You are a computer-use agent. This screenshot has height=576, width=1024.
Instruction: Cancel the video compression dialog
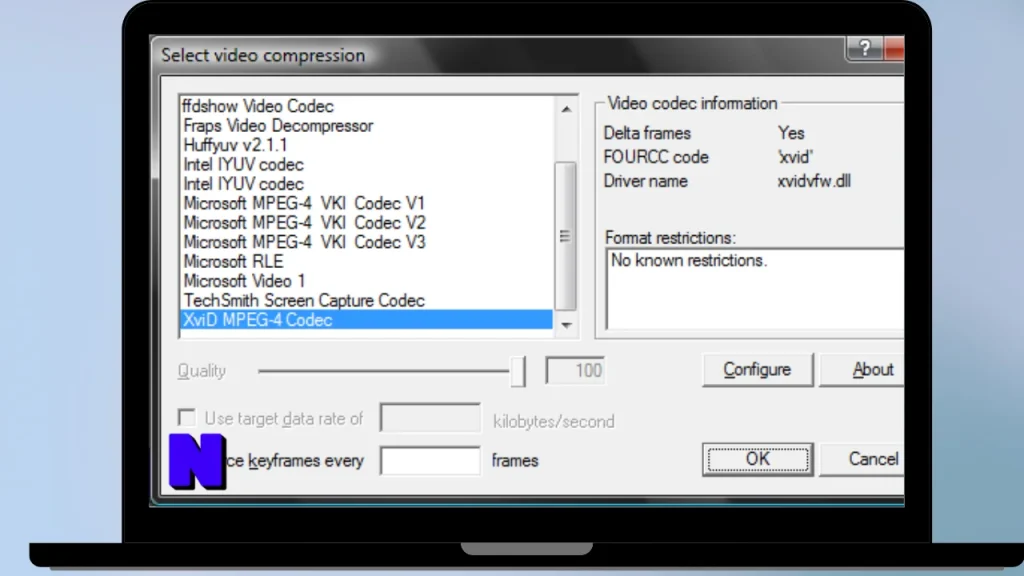[862, 459]
